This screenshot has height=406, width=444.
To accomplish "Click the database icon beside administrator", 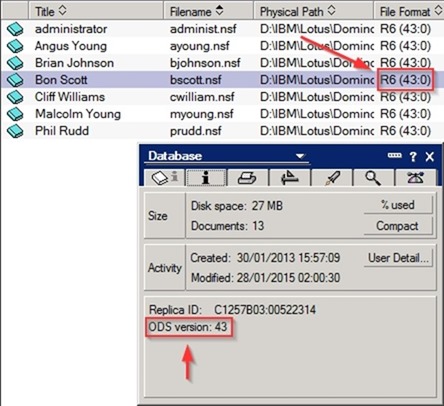I will (x=15, y=29).
